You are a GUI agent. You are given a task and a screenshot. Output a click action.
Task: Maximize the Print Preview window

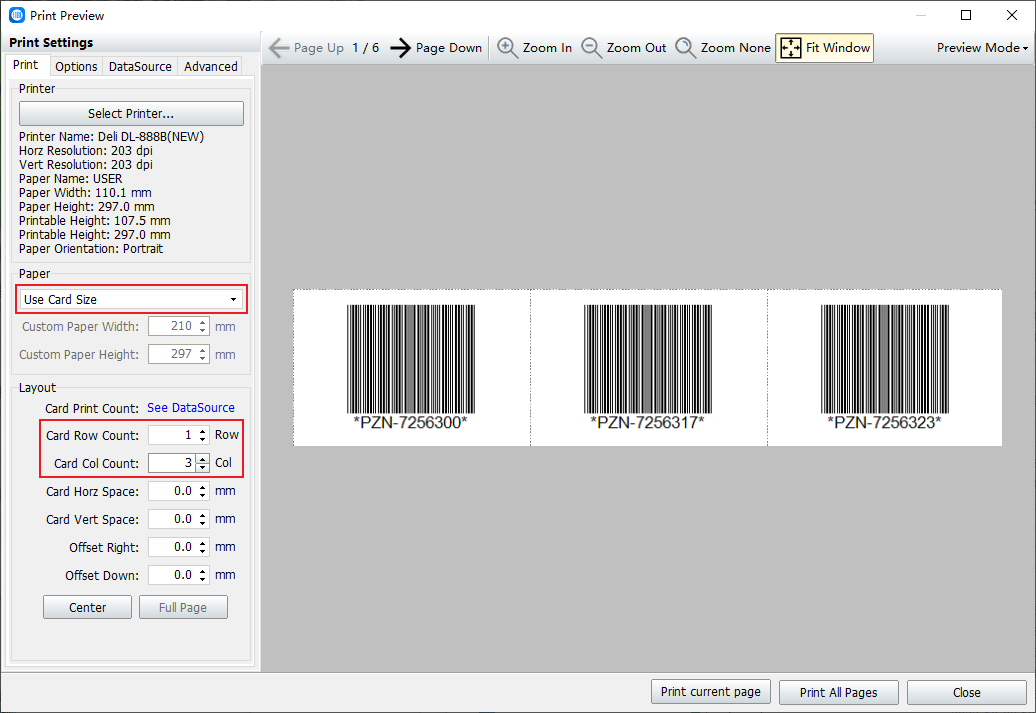966,15
